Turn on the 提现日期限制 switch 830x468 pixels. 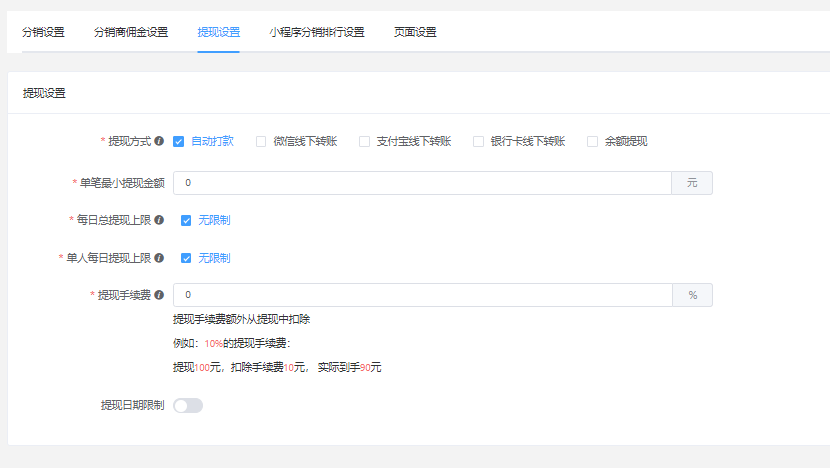tap(188, 406)
